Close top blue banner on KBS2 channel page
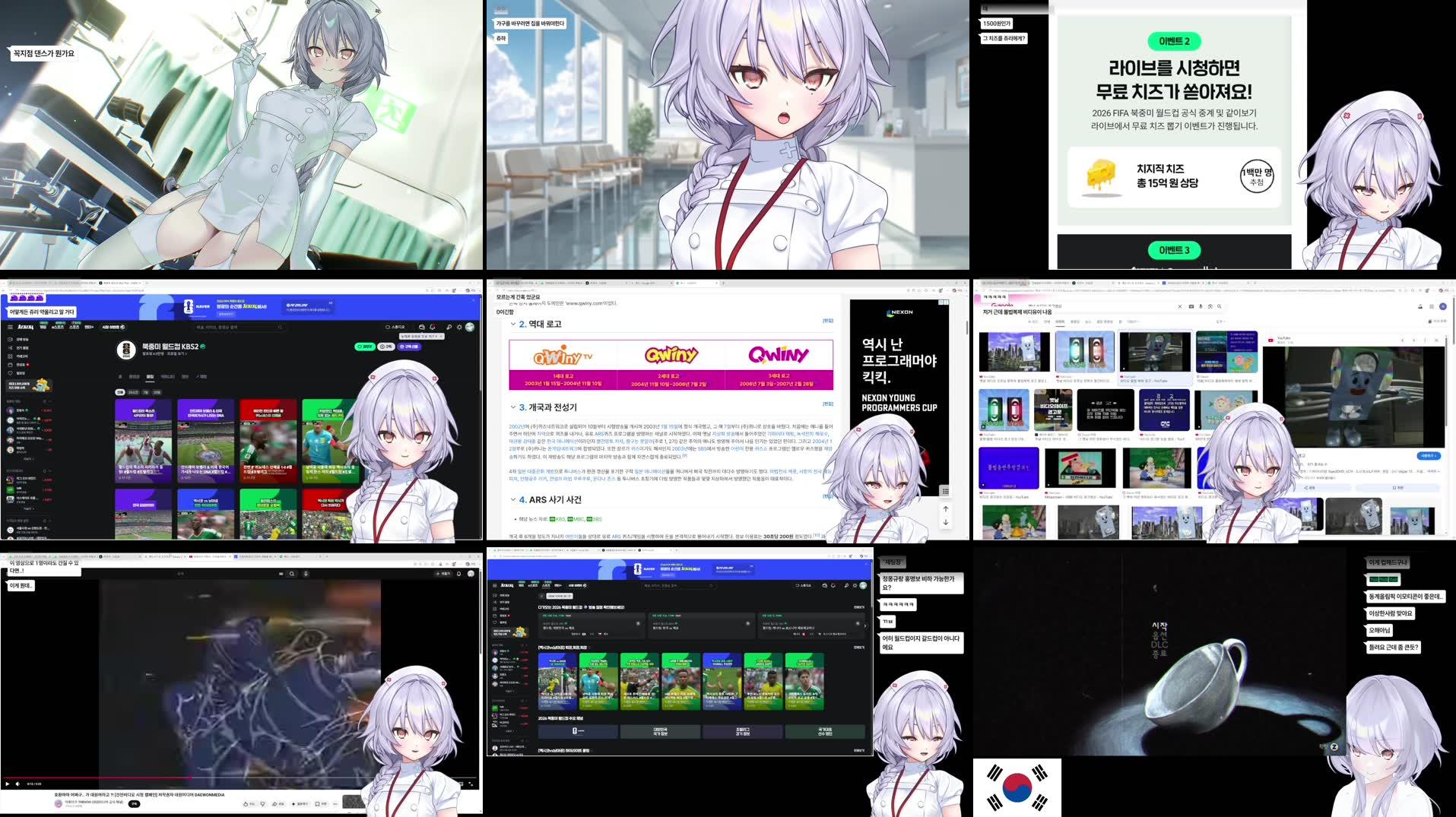 473,300
